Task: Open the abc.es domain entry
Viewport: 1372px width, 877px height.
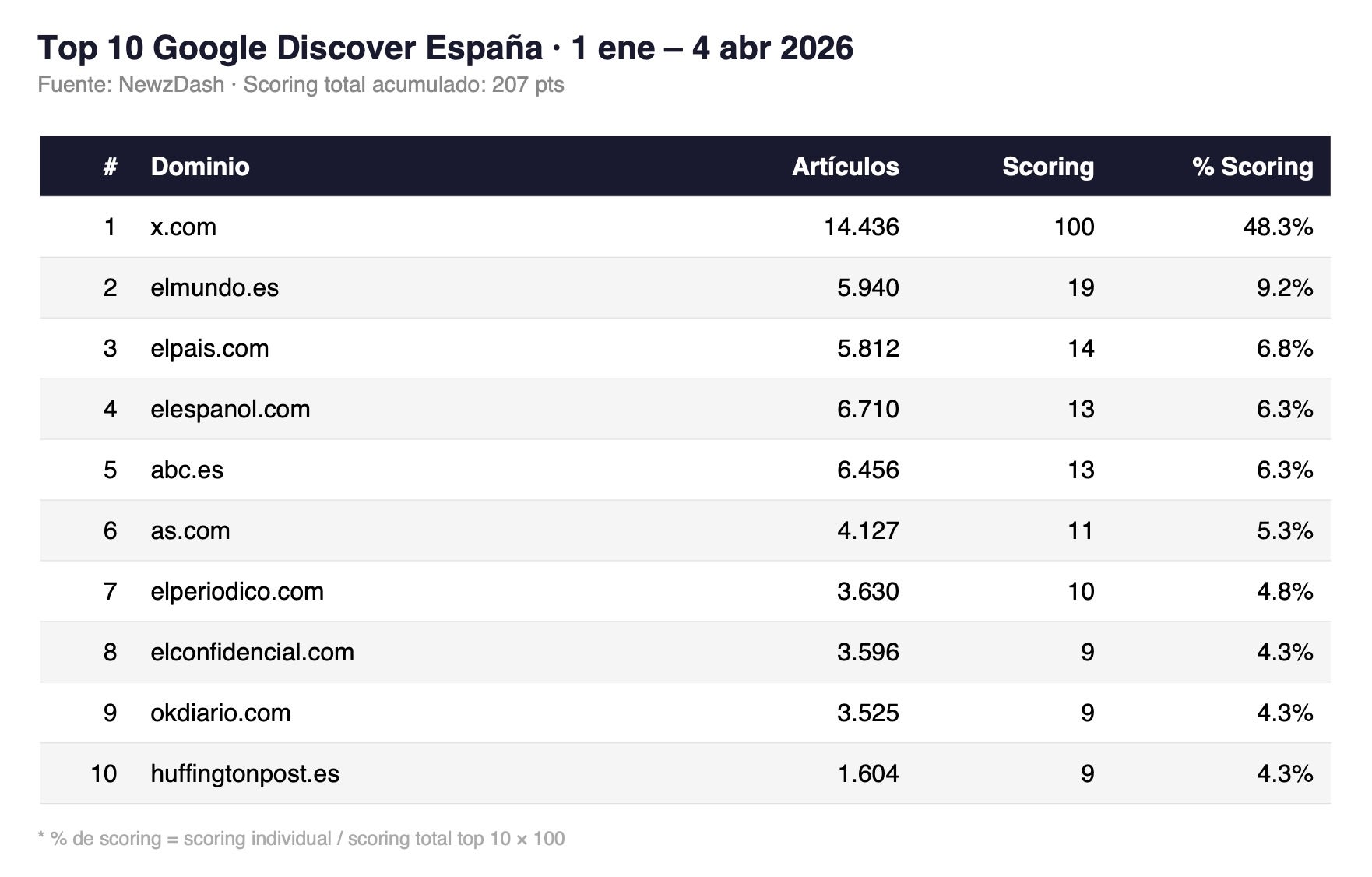Action: click(x=186, y=470)
